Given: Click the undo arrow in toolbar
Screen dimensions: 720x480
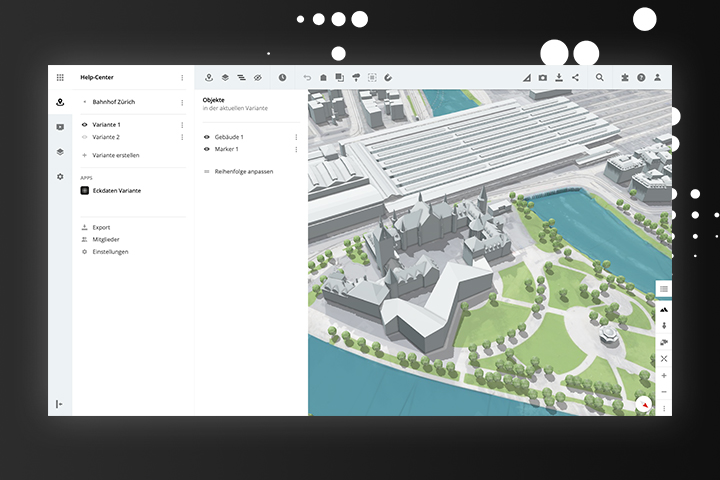Looking at the screenshot, I should point(307,77).
